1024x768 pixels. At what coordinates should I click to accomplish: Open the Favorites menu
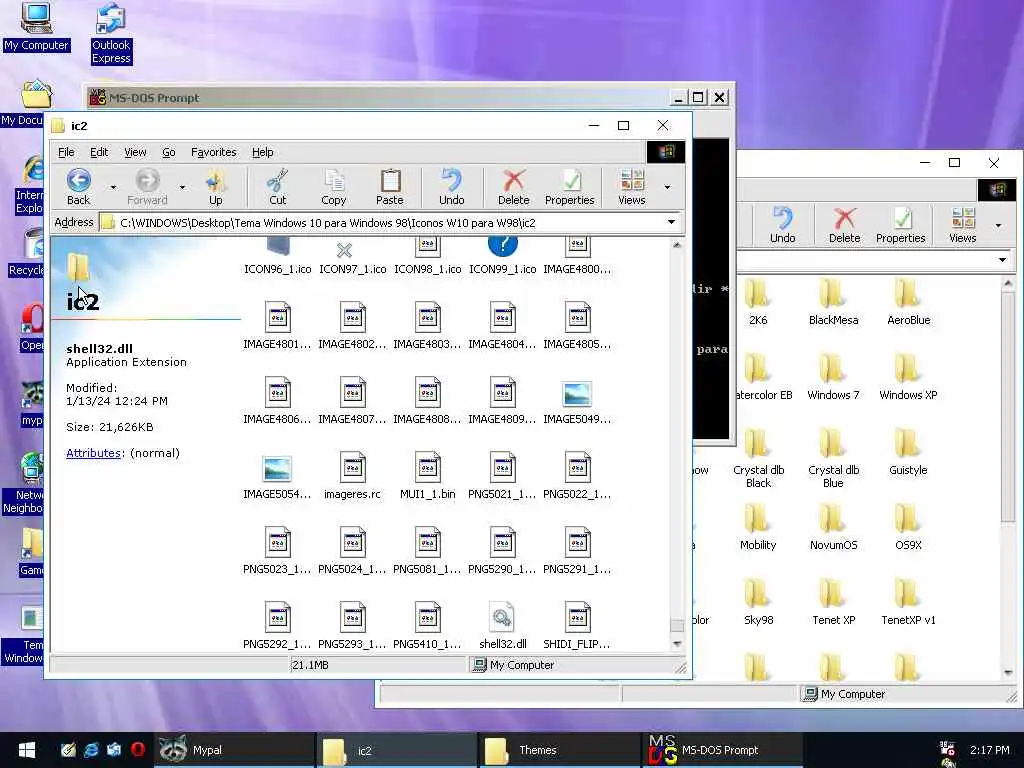tap(214, 152)
